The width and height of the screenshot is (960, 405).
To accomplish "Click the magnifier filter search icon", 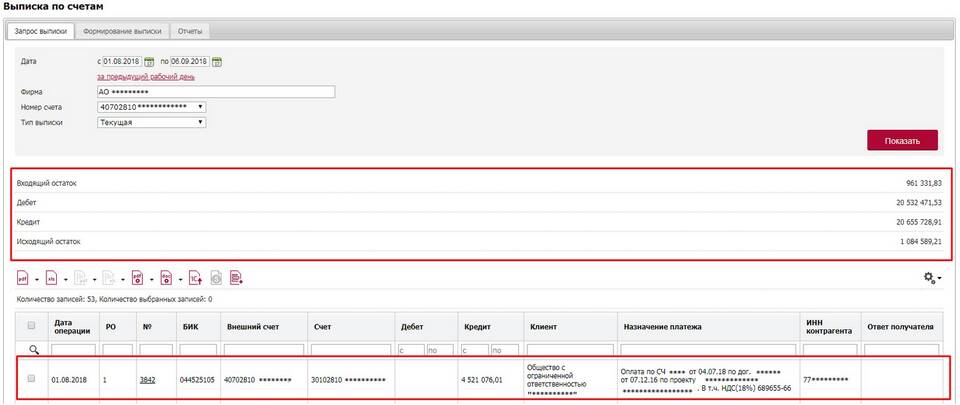I will 33,349.
